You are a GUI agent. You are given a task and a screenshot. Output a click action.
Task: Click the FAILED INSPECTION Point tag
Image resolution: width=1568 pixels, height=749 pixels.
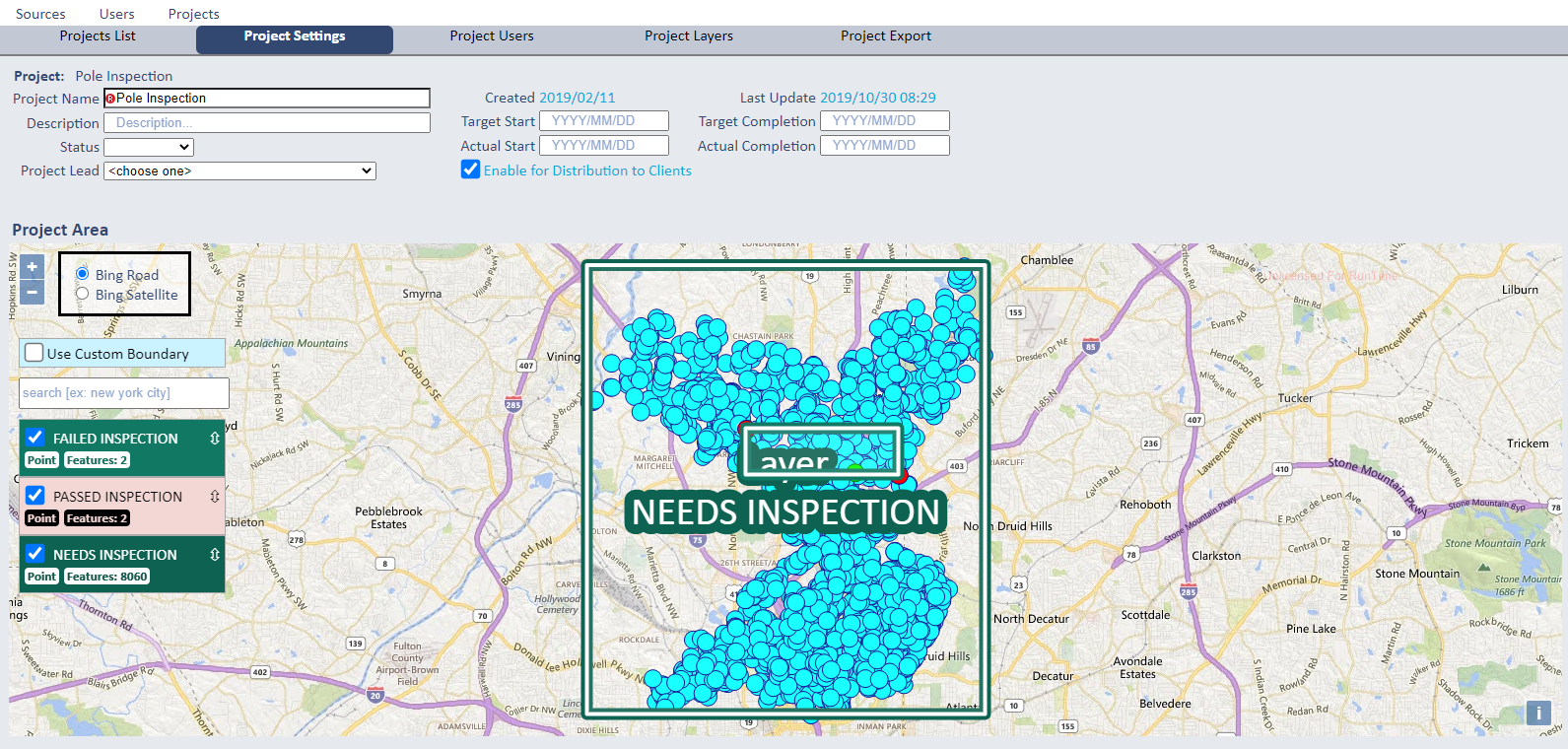coord(41,460)
